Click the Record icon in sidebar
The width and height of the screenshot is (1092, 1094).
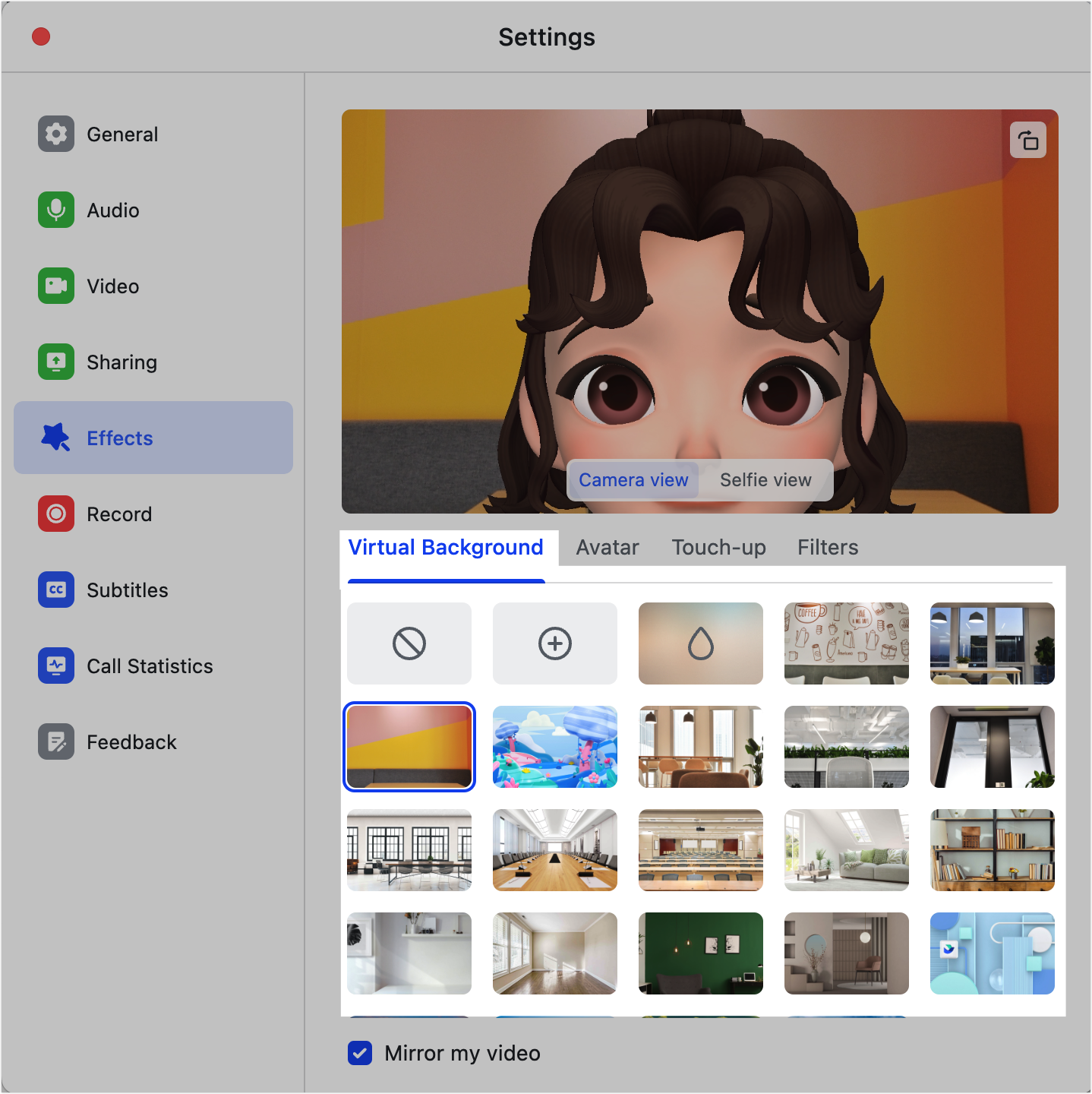coord(56,514)
